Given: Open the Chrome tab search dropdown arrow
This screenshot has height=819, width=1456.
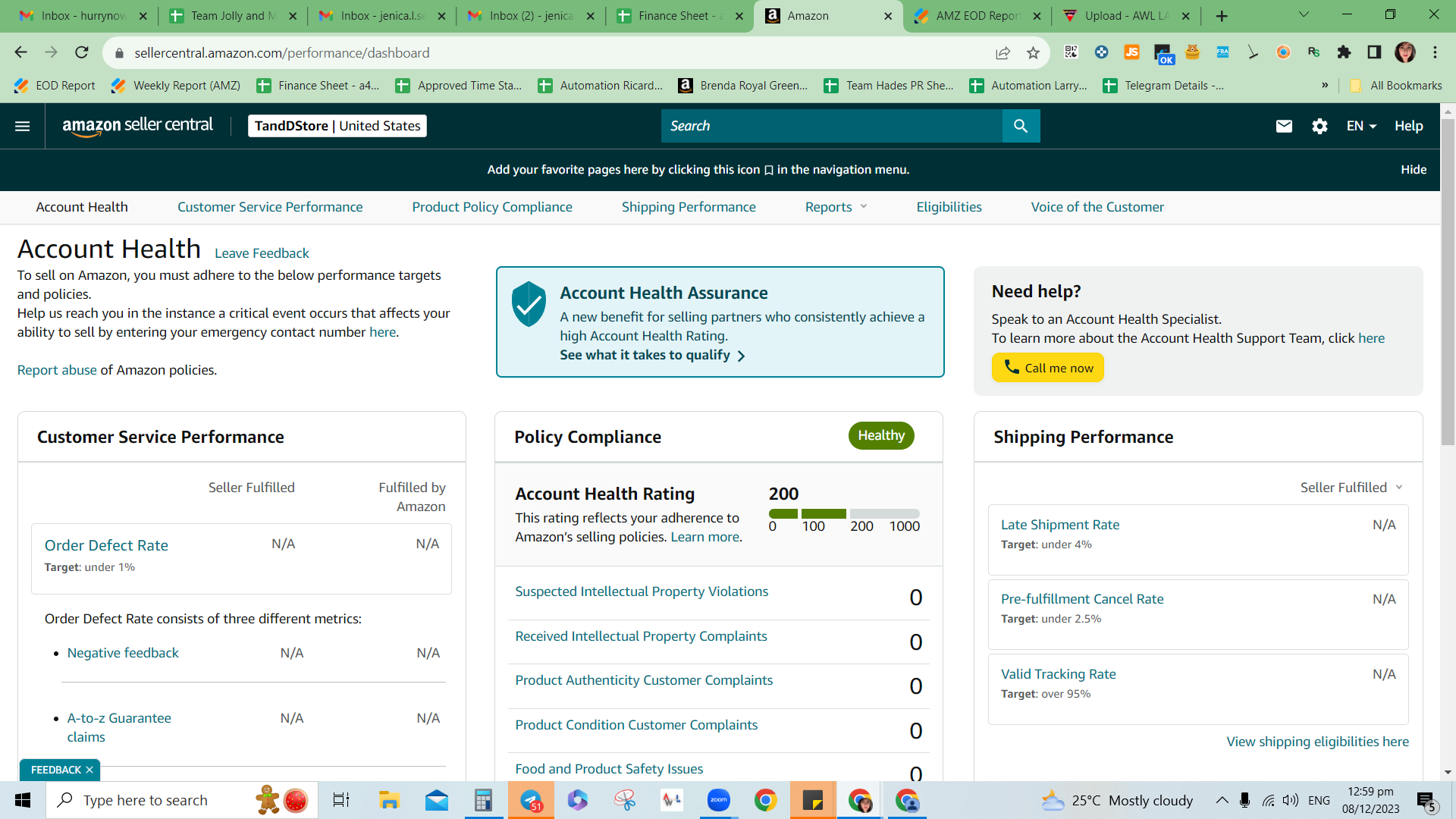Looking at the screenshot, I should 1304,15.
